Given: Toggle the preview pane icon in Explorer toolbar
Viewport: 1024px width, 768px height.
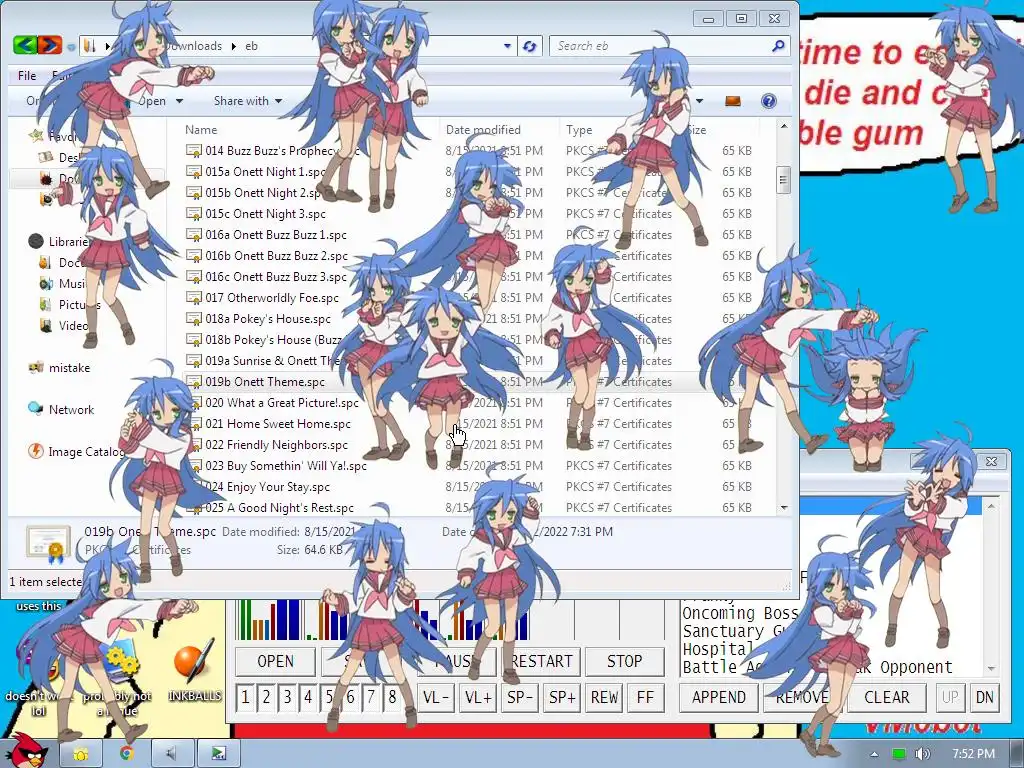Looking at the screenshot, I should (733, 101).
